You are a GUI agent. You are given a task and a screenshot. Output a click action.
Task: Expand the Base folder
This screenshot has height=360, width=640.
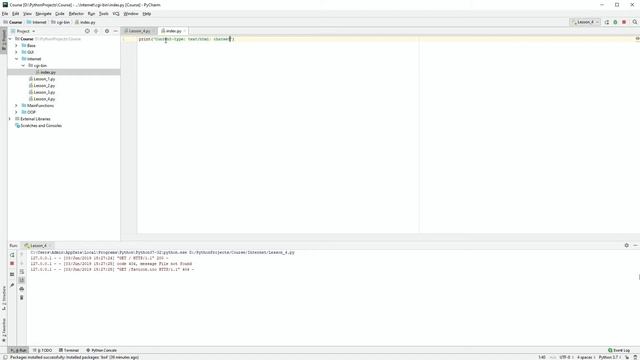click(16, 46)
